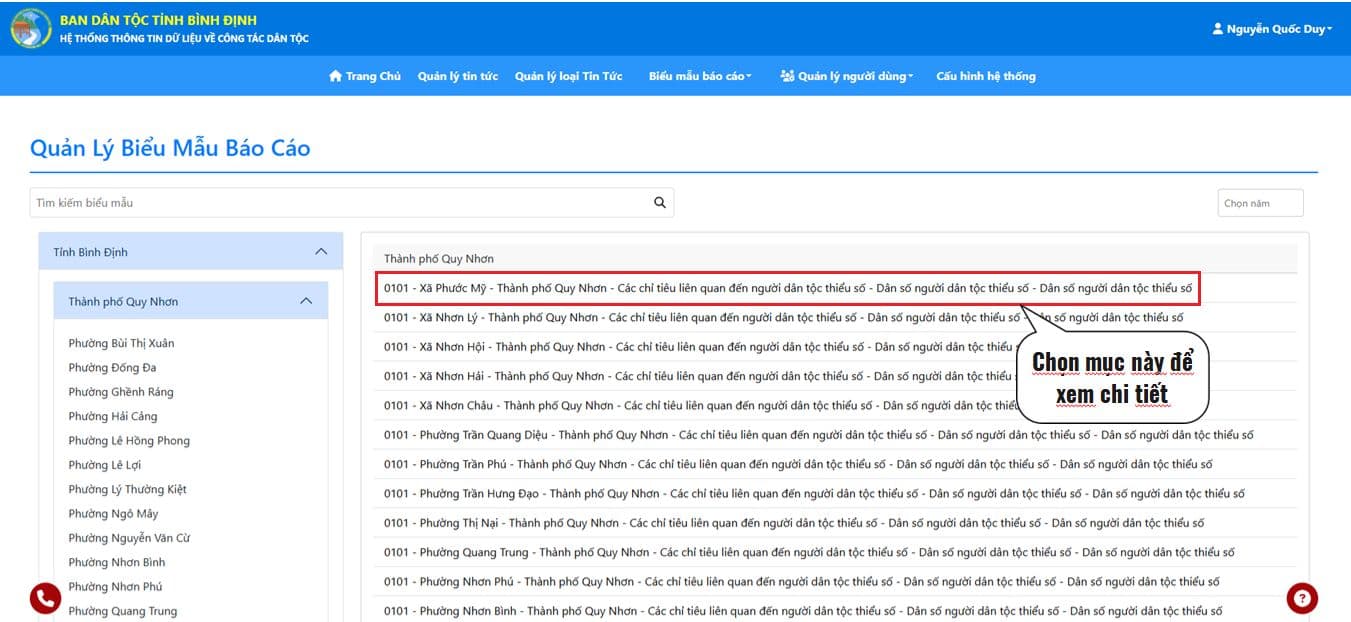Open the red help question icon
The width and height of the screenshot is (1351, 622).
(1302, 598)
